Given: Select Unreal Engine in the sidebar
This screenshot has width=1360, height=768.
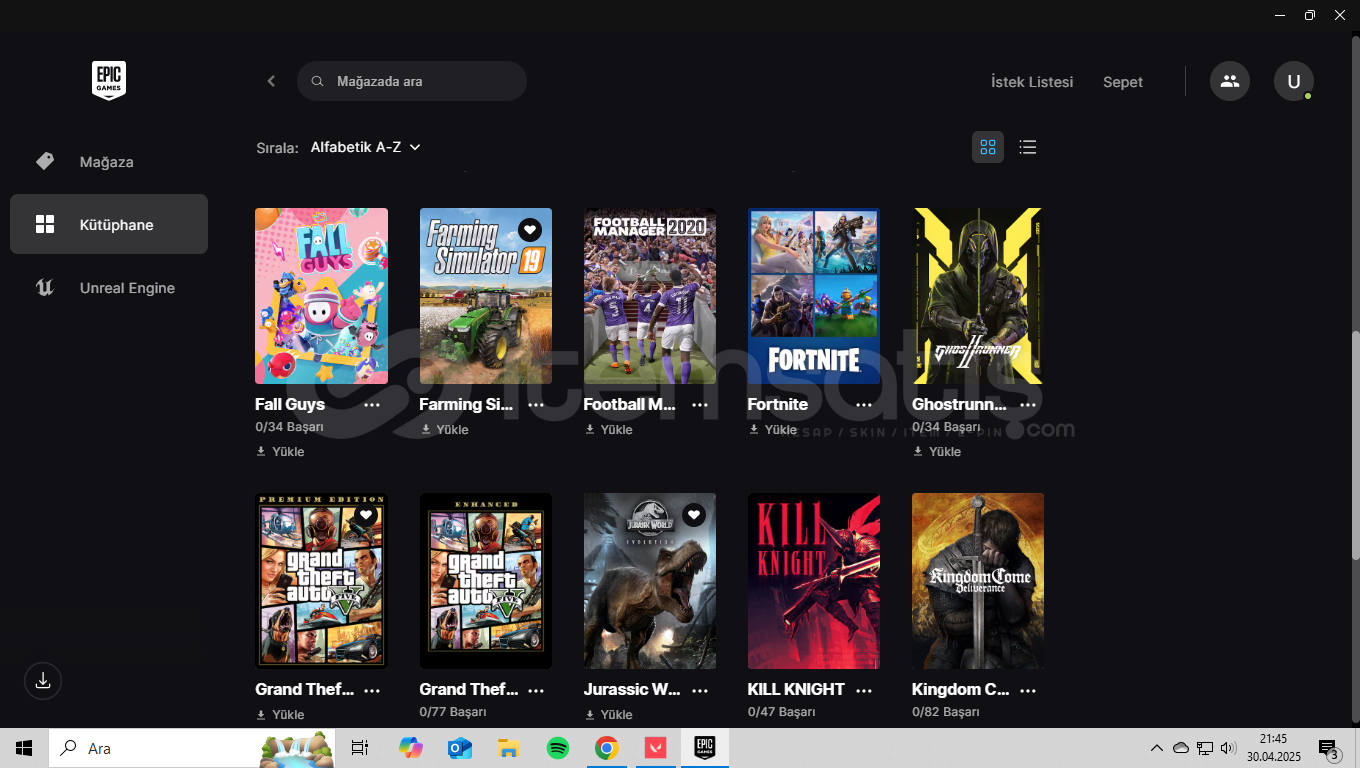Looking at the screenshot, I should coord(127,288).
